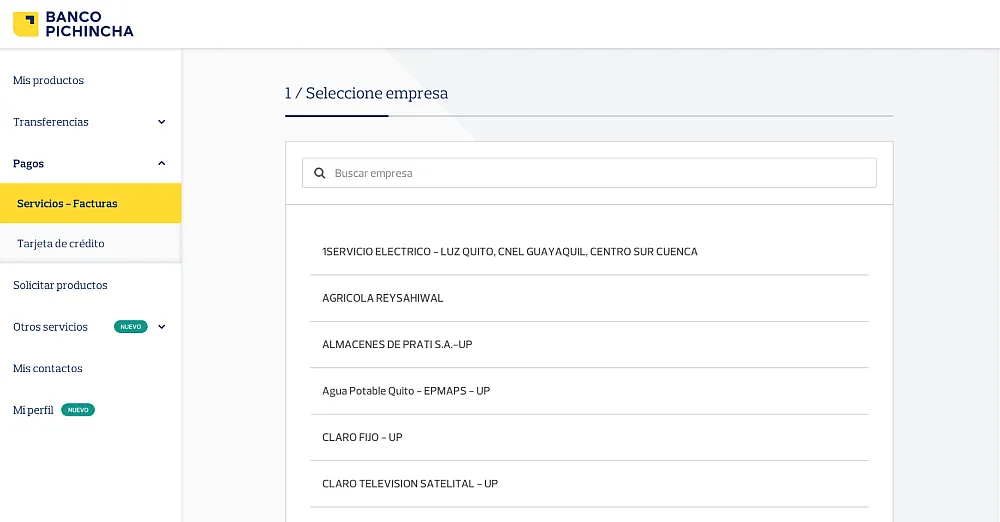
Task: Click the Buscar empresa search field
Action: tap(589, 173)
